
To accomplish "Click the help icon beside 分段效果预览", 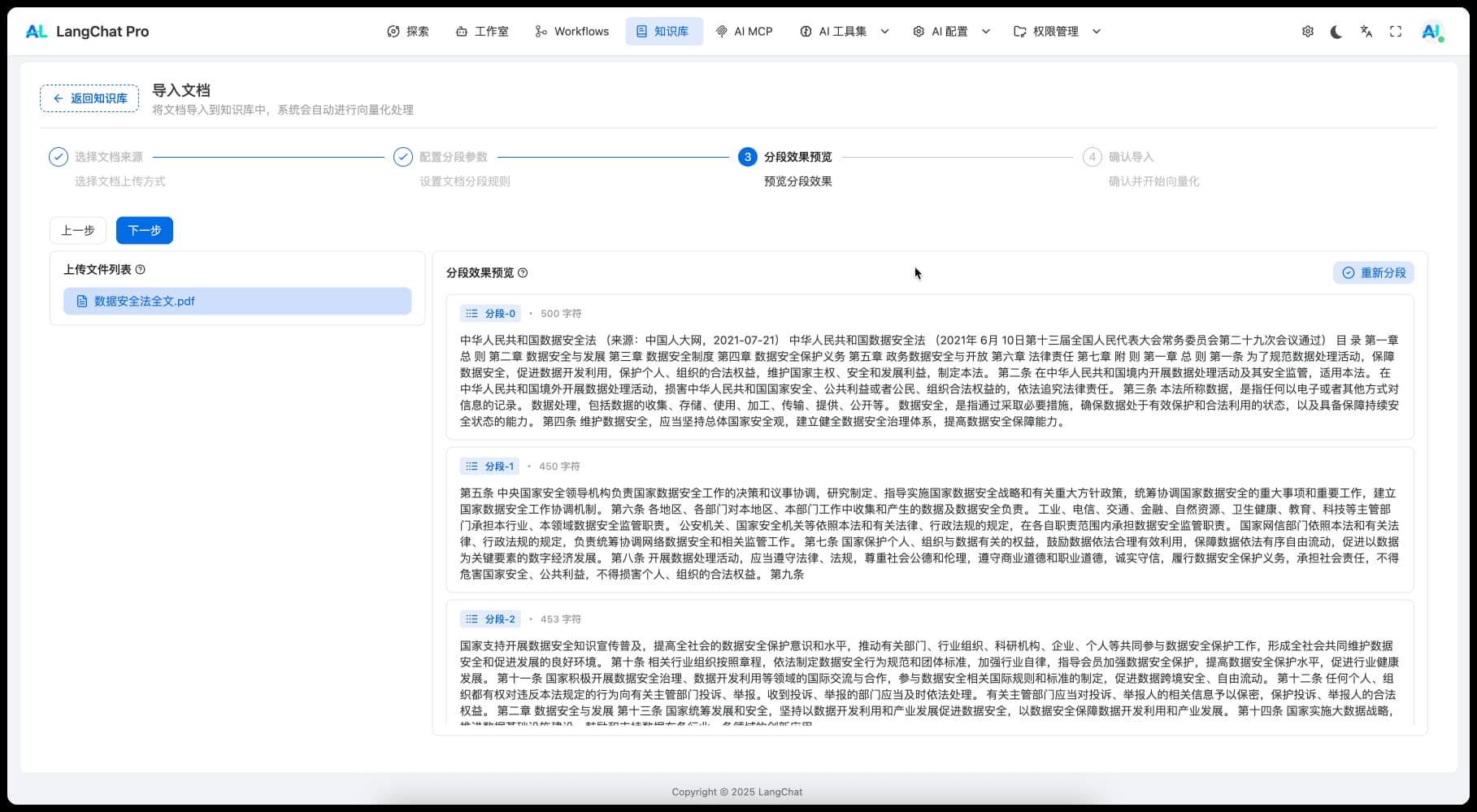I will tap(523, 273).
